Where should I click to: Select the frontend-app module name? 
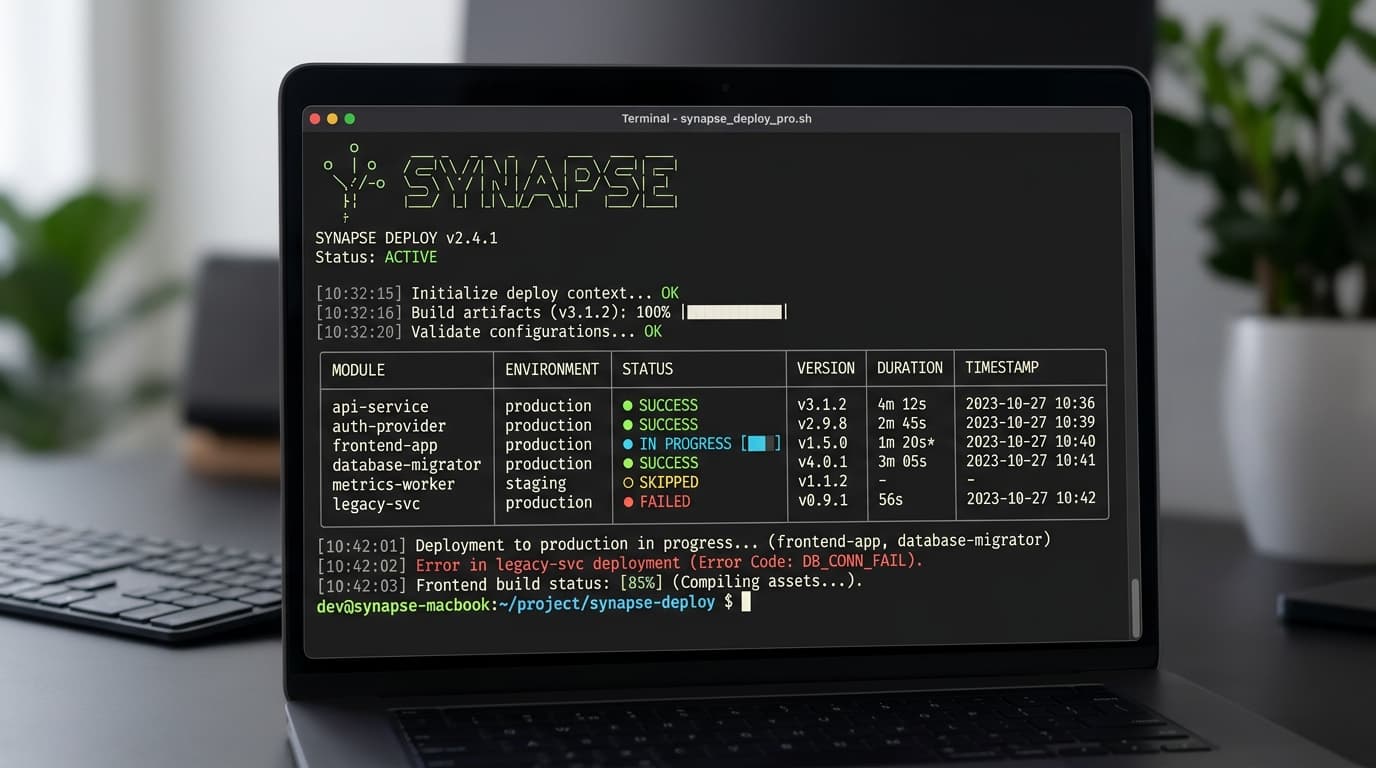coord(385,445)
